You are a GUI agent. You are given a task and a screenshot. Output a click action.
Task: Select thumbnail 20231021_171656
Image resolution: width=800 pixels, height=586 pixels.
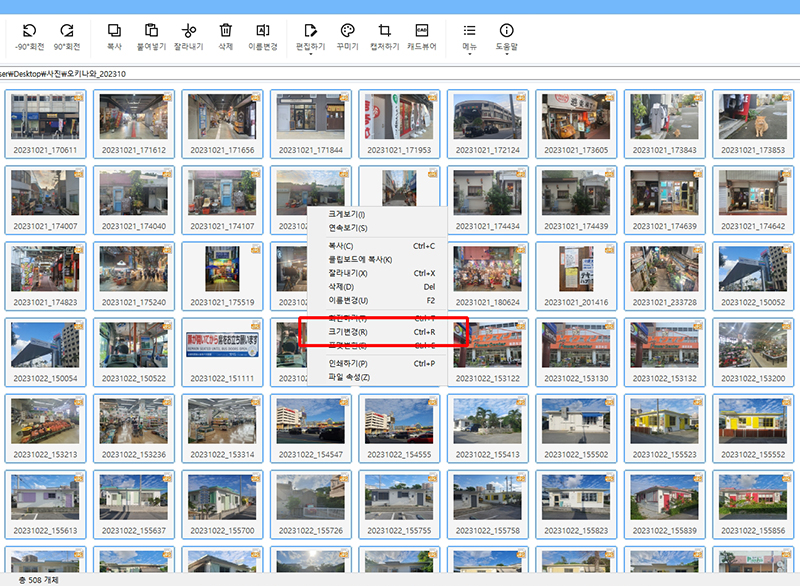(x=222, y=124)
